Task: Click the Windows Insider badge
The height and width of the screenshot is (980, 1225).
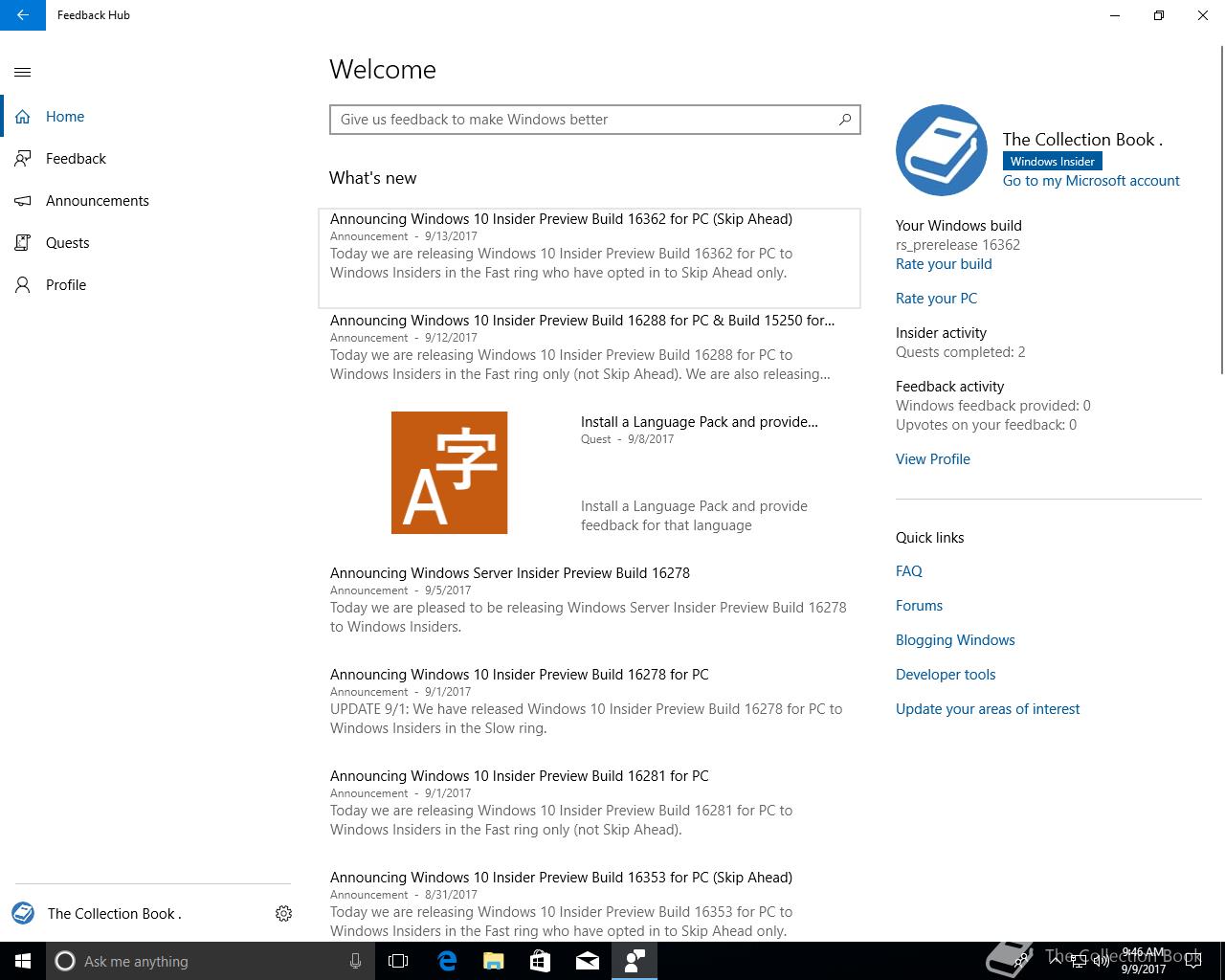Action: [1052, 162]
